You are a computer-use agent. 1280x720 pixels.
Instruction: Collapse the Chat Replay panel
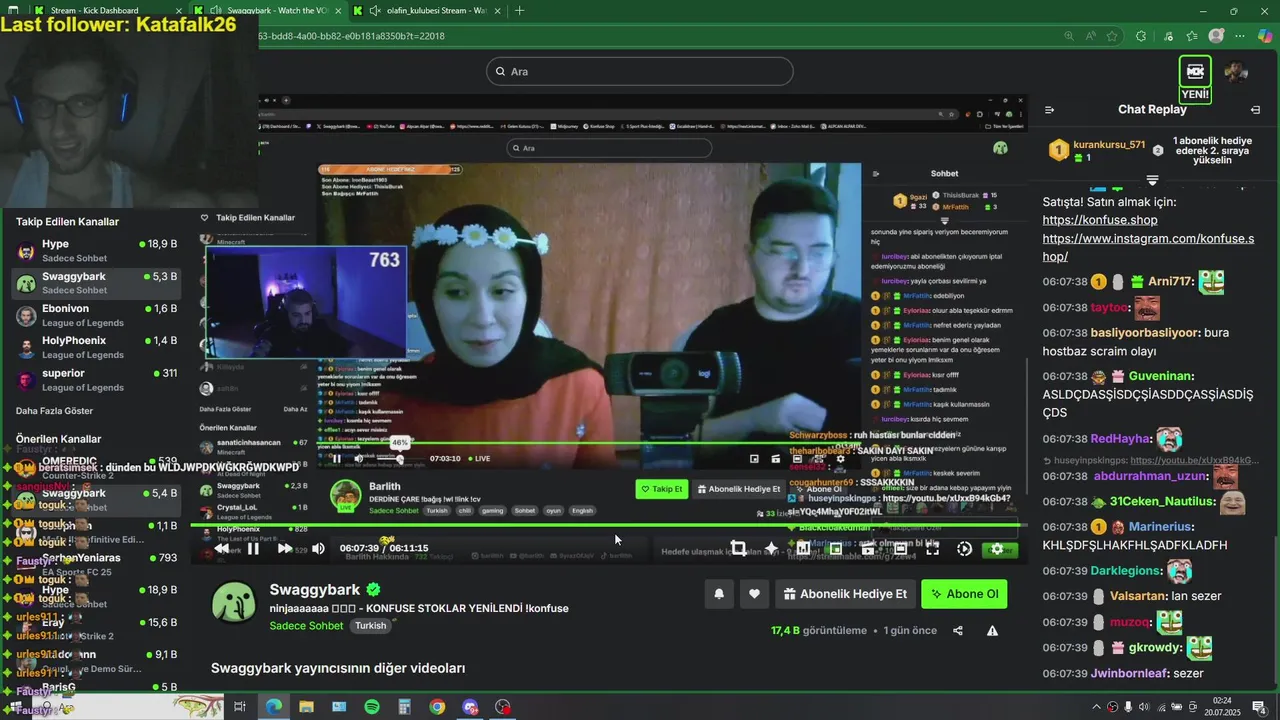pos(1049,110)
